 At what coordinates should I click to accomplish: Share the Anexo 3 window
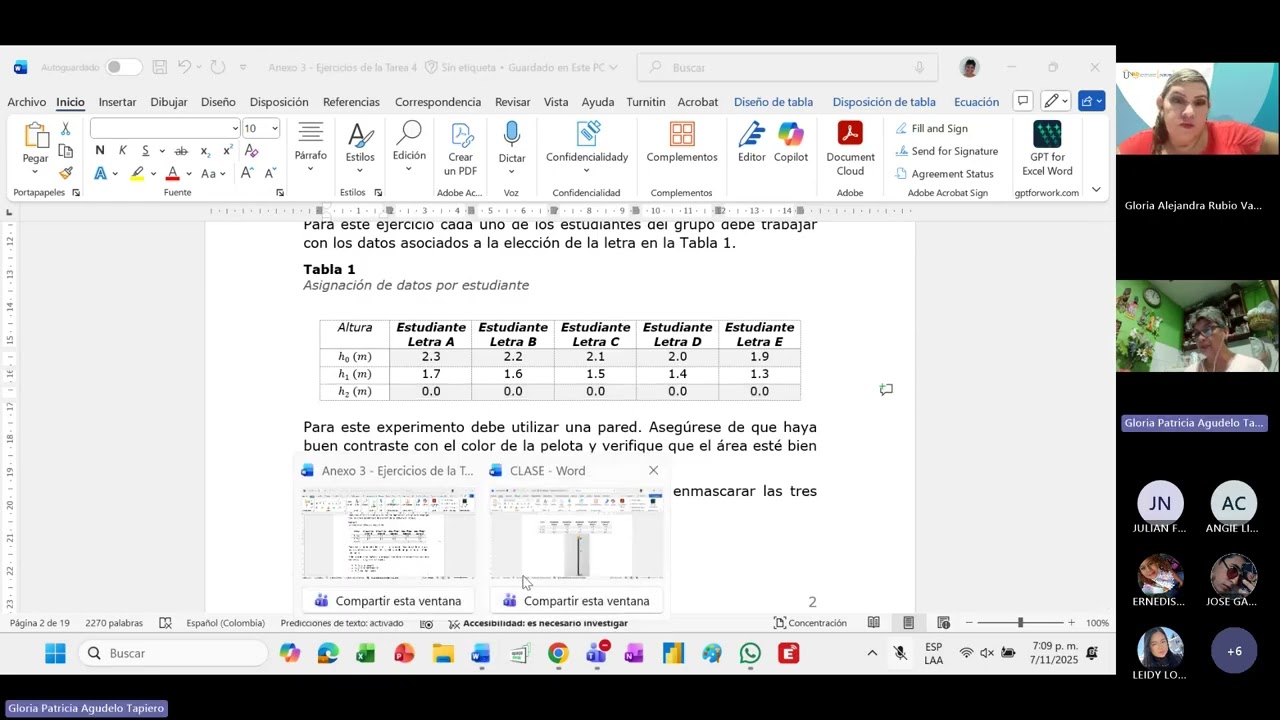[x=388, y=601]
